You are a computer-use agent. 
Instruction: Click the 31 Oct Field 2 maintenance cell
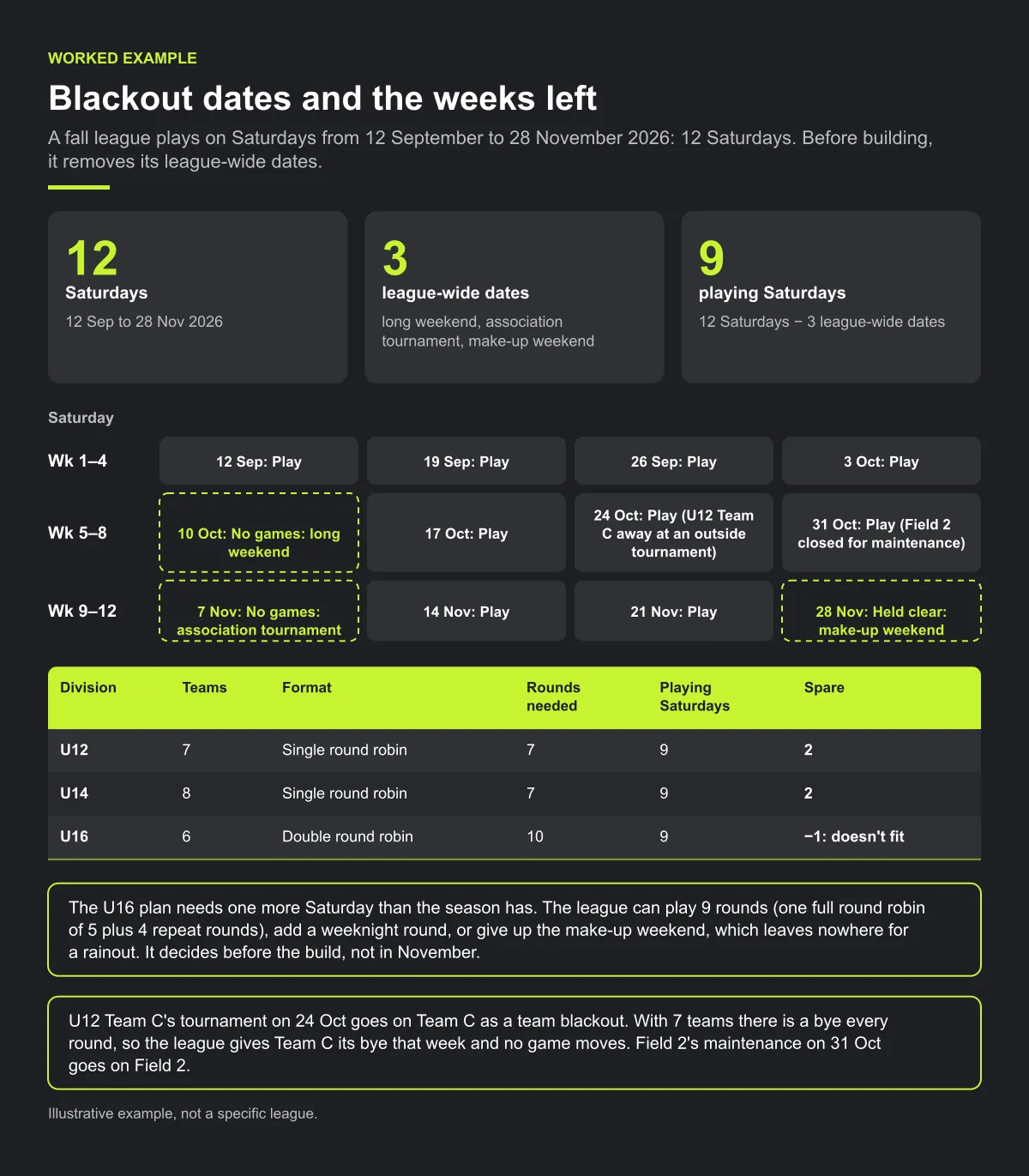pos(882,533)
